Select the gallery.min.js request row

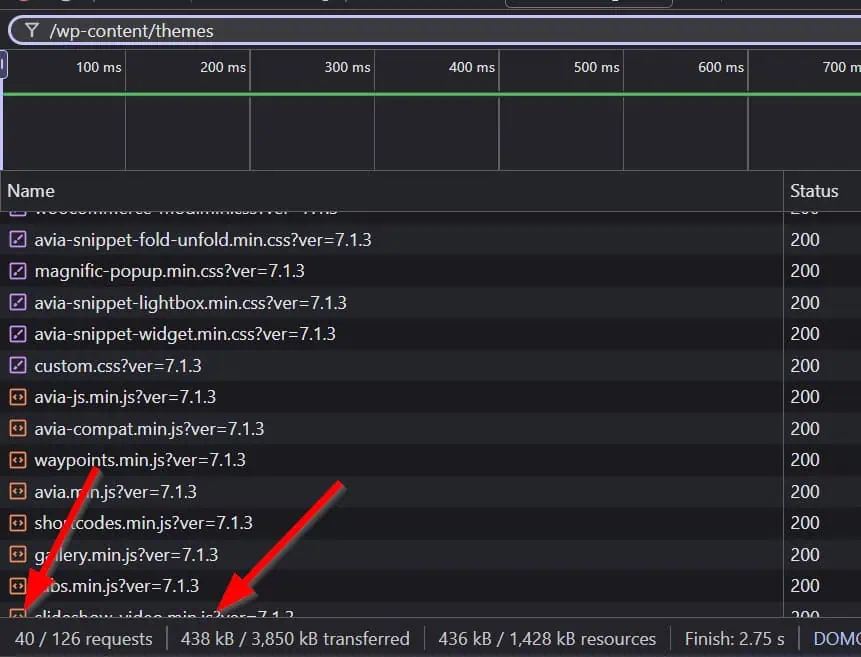tap(126, 555)
